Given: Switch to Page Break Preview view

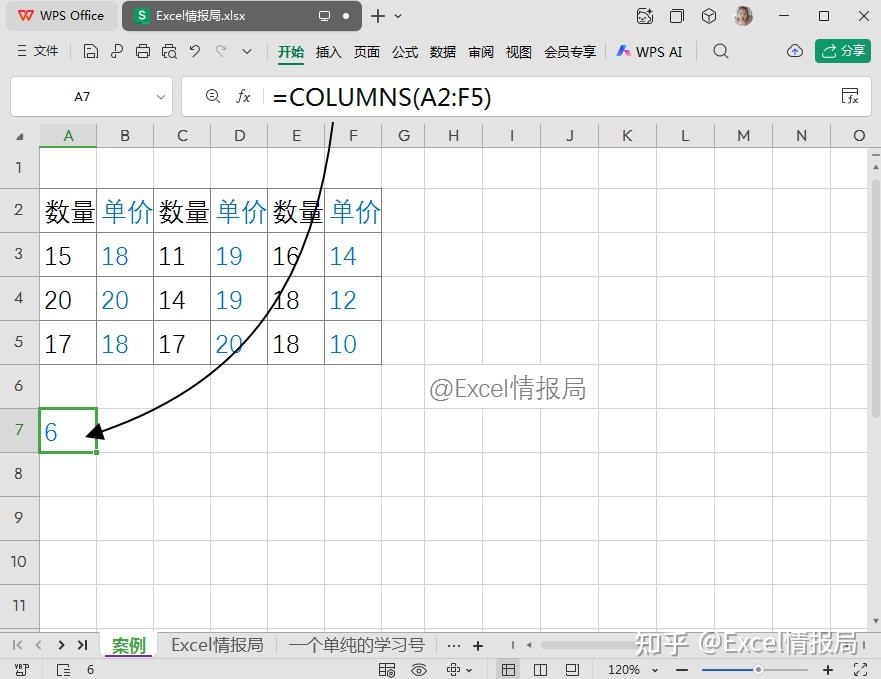Looking at the screenshot, I should click(541, 669).
